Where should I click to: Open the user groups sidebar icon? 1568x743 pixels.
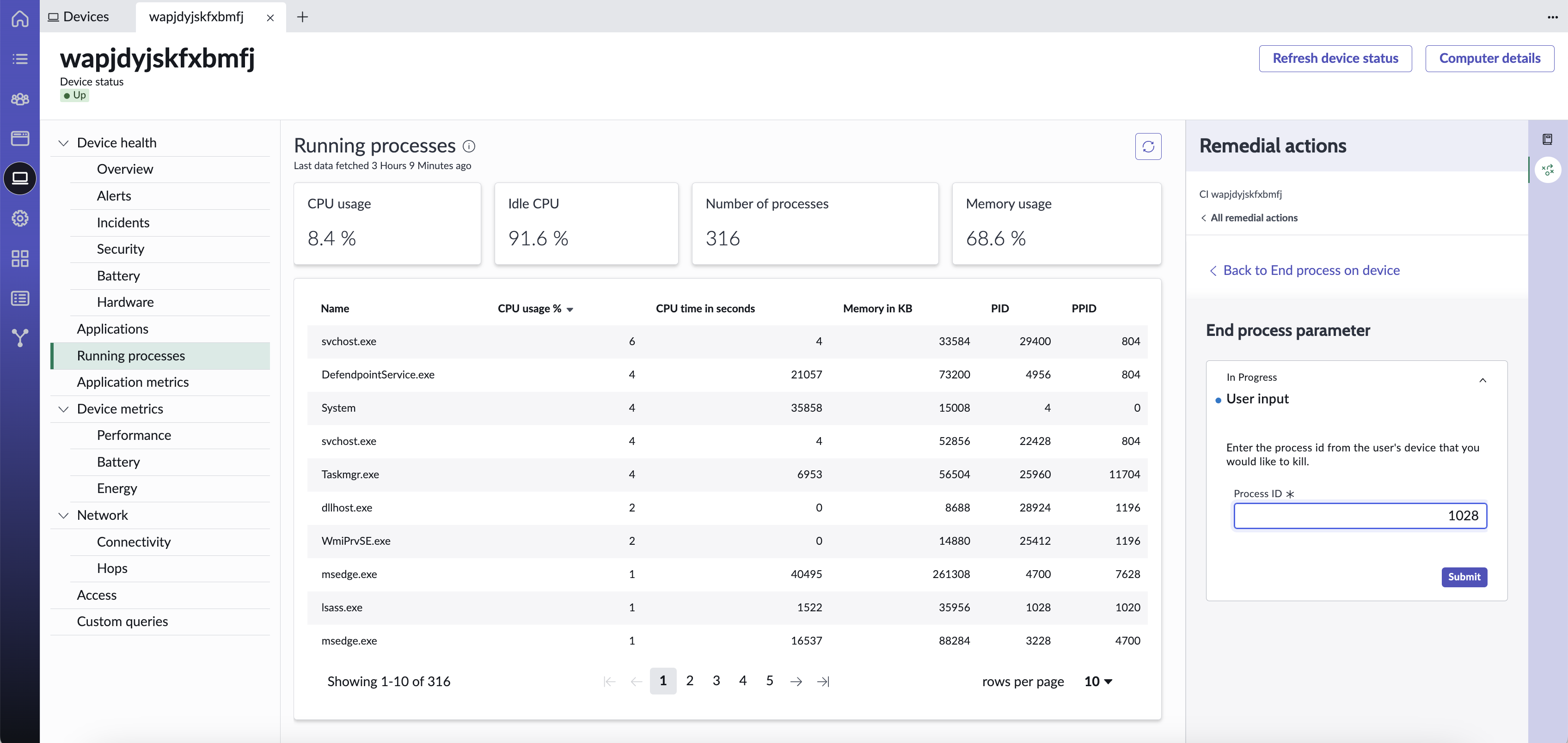click(19, 98)
